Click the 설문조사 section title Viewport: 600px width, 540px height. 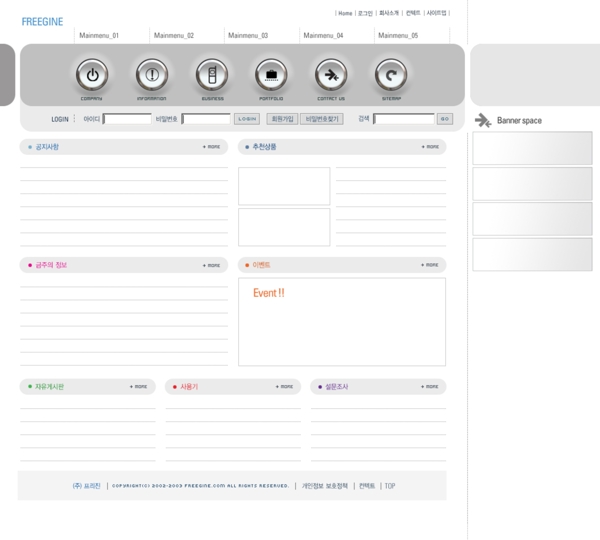337,387
